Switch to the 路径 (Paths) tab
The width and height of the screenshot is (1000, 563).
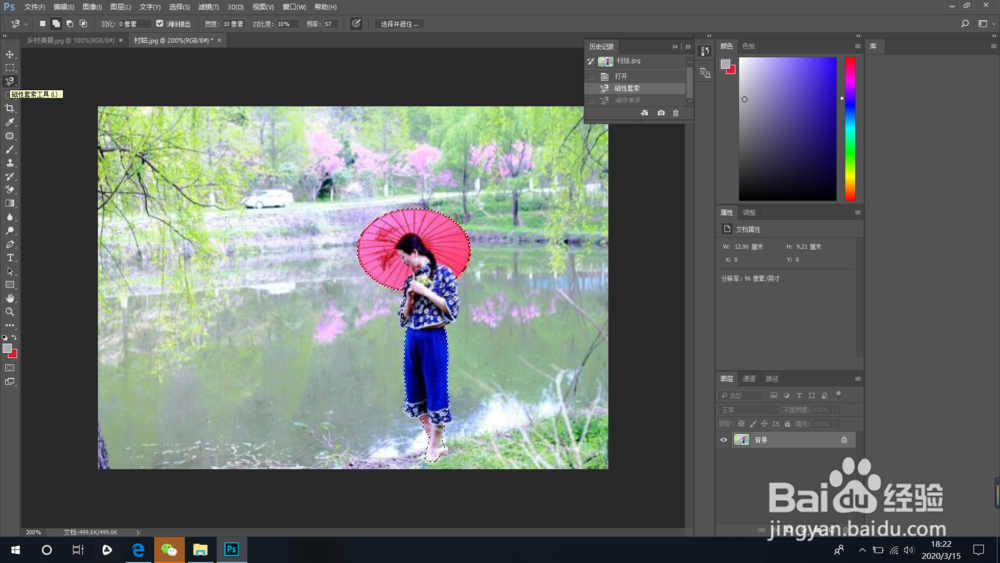(x=772, y=379)
